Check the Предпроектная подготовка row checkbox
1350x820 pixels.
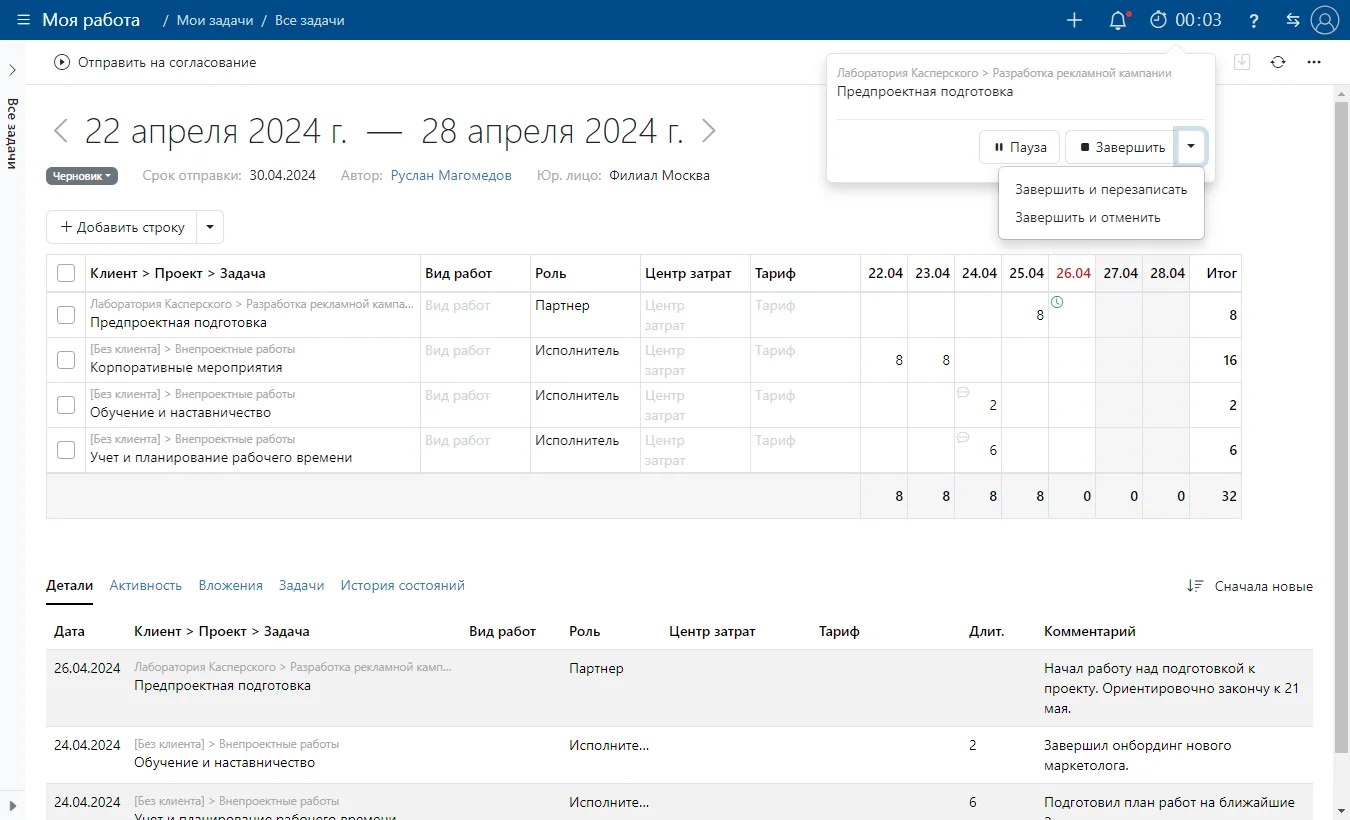coord(66,315)
